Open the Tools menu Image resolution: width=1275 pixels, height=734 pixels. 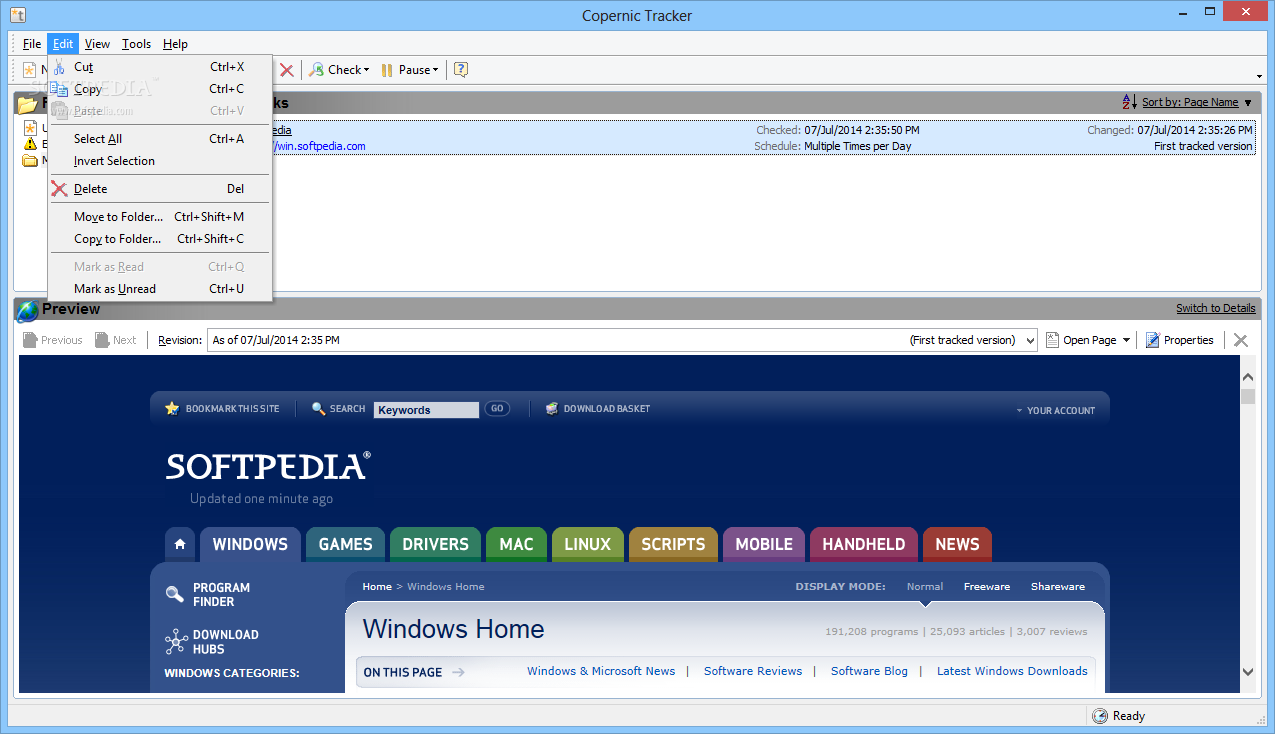(x=137, y=44)
